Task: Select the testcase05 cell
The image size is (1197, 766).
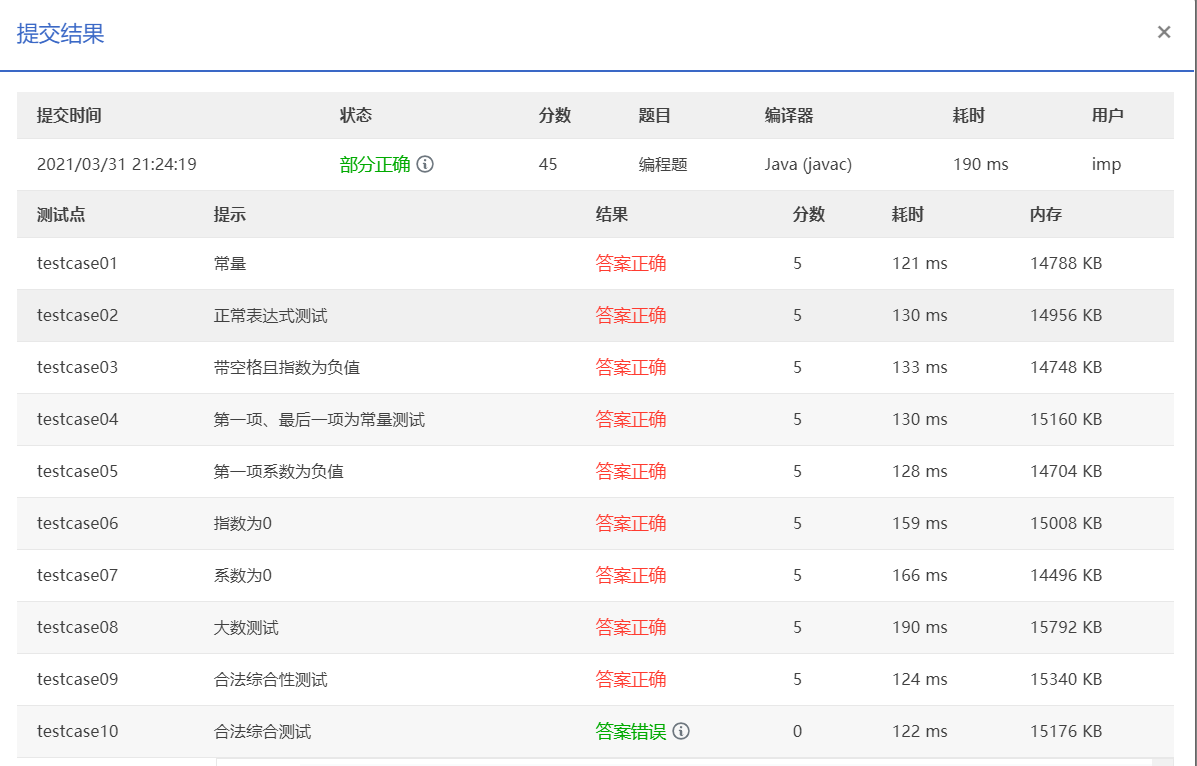Action: coord(77,471)
